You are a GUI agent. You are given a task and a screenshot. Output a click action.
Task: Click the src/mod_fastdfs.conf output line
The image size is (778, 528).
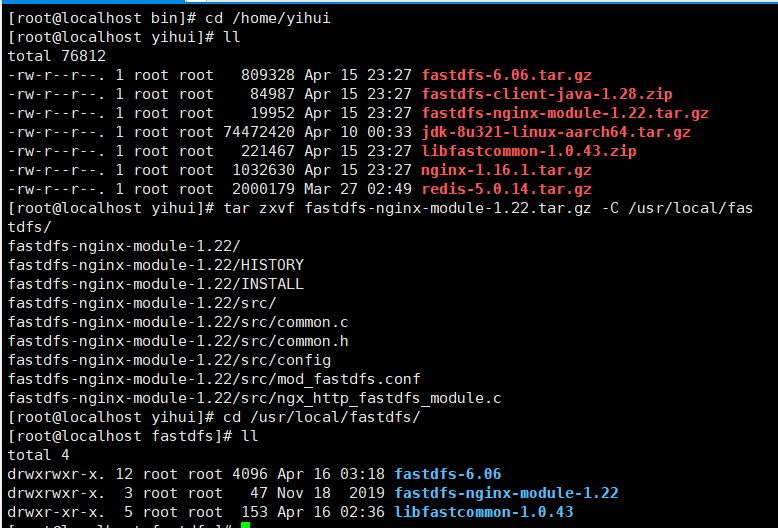pyautogui.click(x=214, y=379)
